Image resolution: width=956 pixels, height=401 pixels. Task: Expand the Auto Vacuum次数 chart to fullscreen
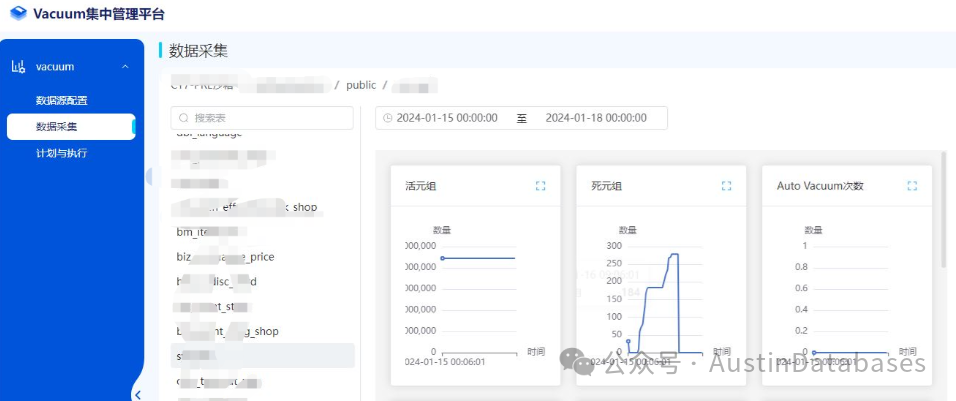[x=912, y=186]
